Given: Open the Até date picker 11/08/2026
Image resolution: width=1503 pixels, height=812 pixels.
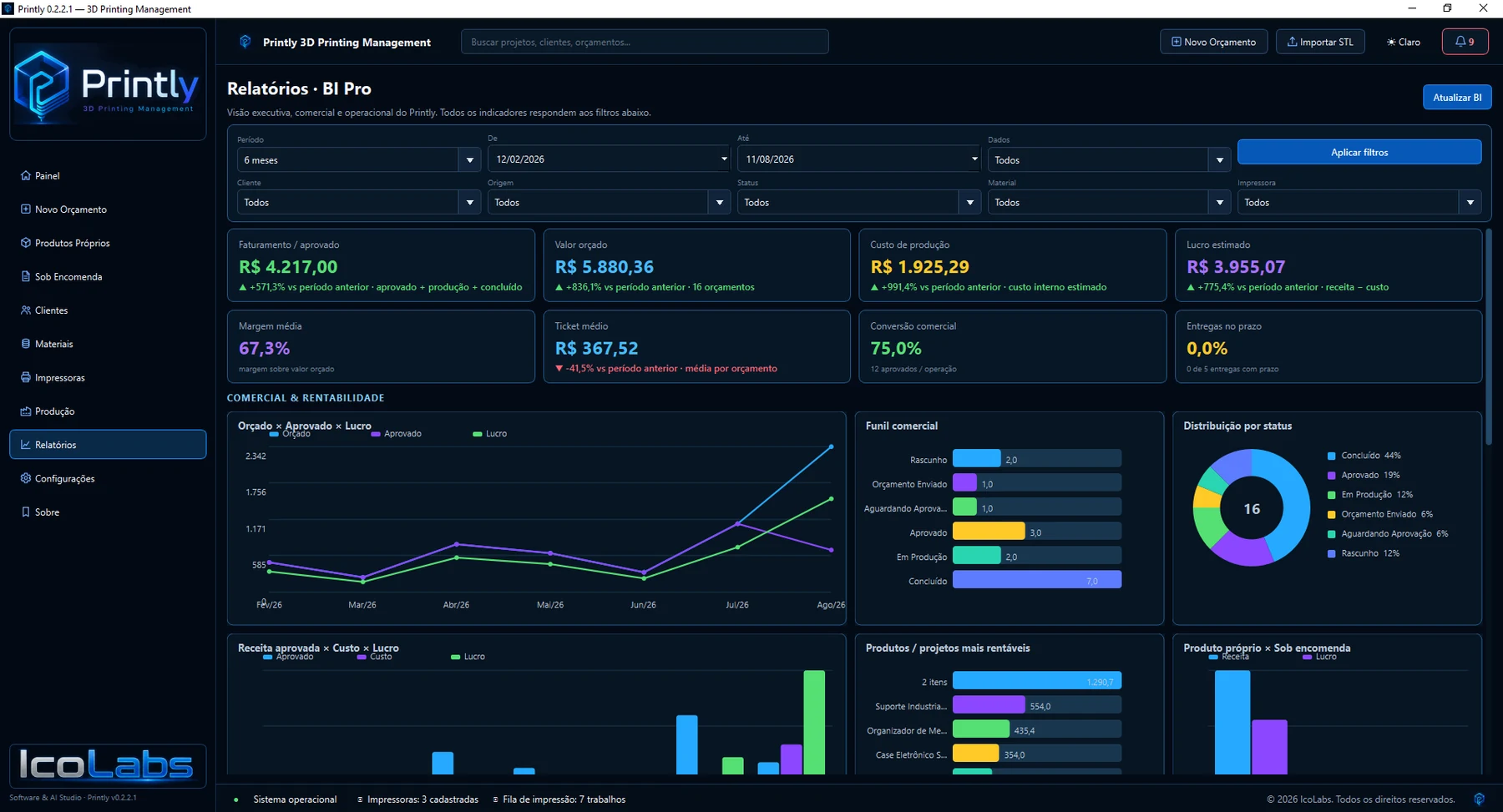Looking at the screenshot, I should point(859,159).
